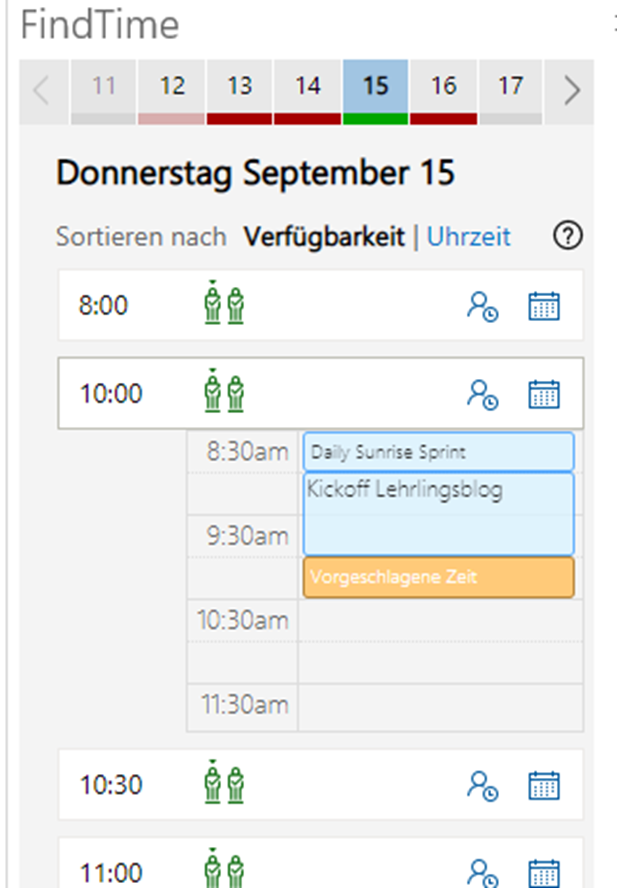This screenshot has width=617, height=888.
Task: Sort by Verfügbarkeit option
Action: pos(324,237)
